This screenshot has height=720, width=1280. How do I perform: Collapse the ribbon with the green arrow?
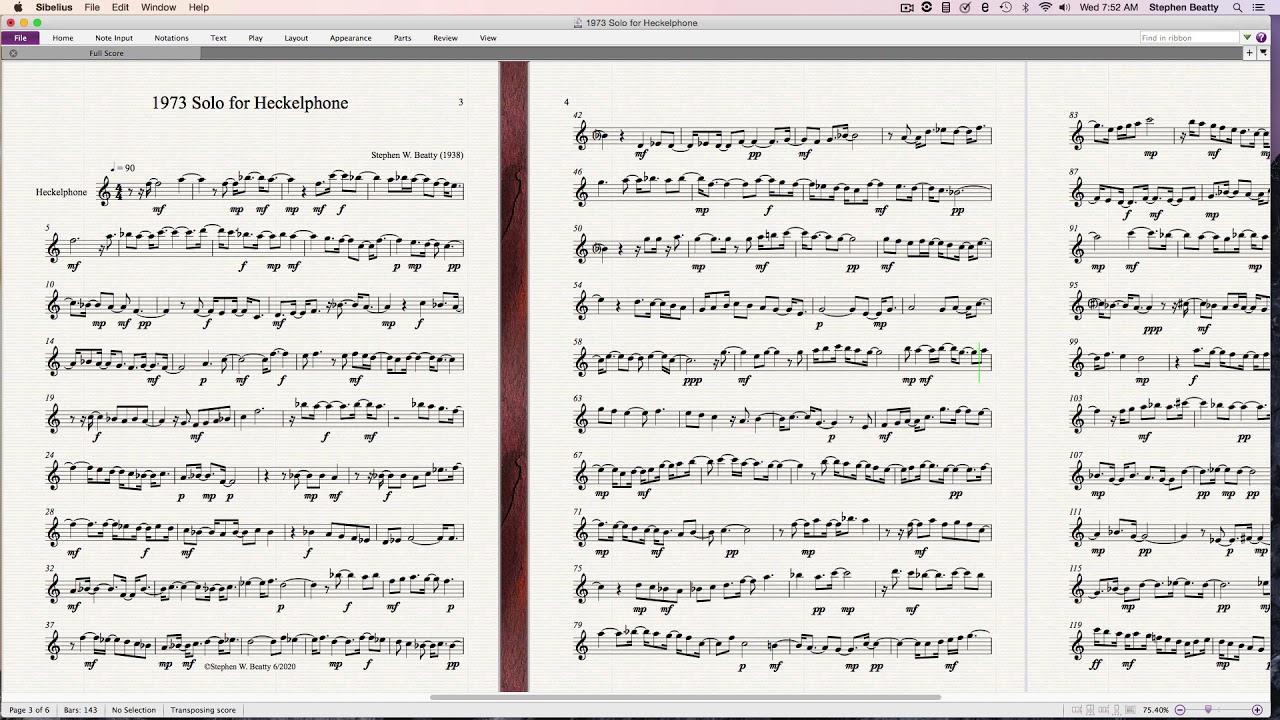click(x=1248, y=38)
